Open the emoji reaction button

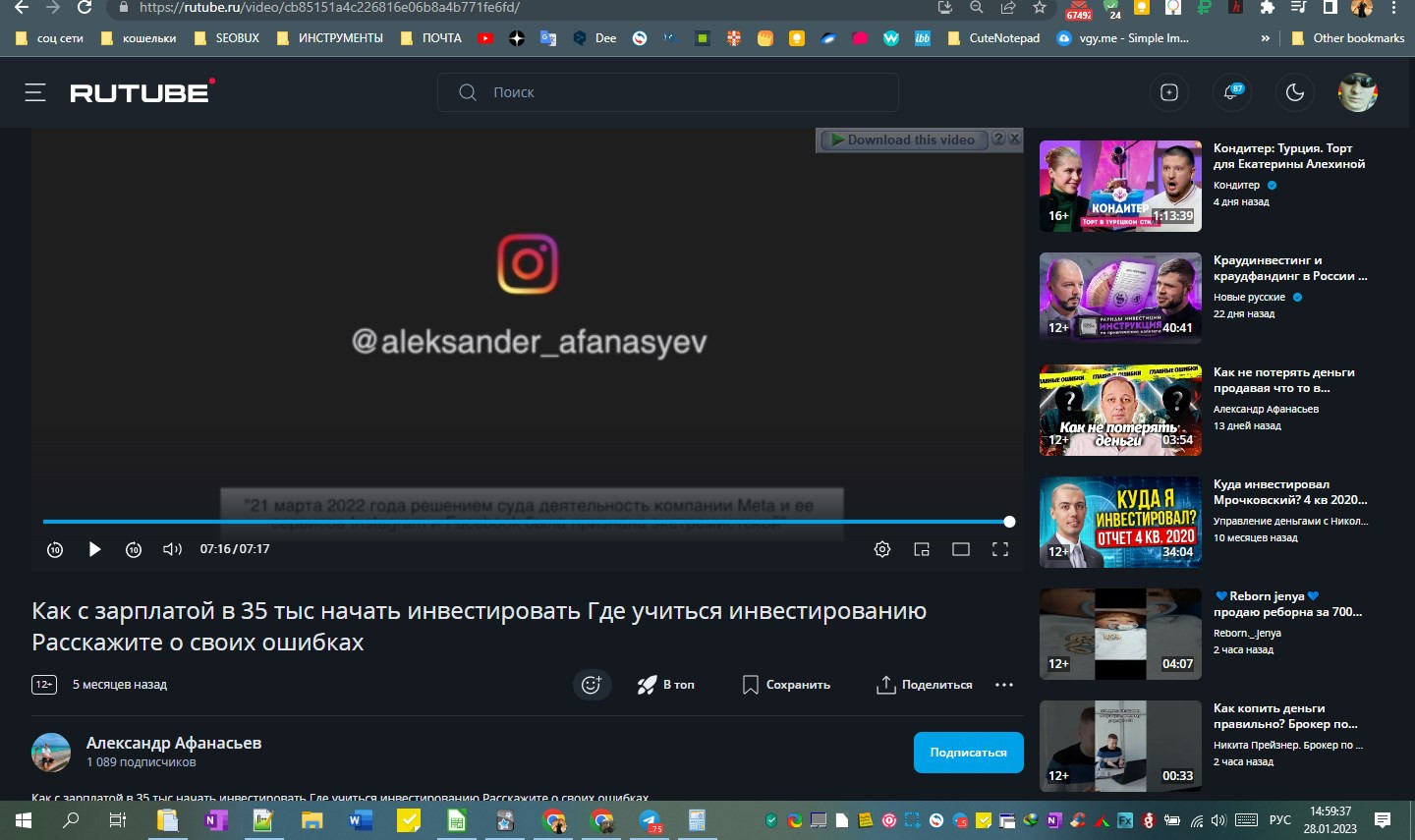click(x=592, y=685)
